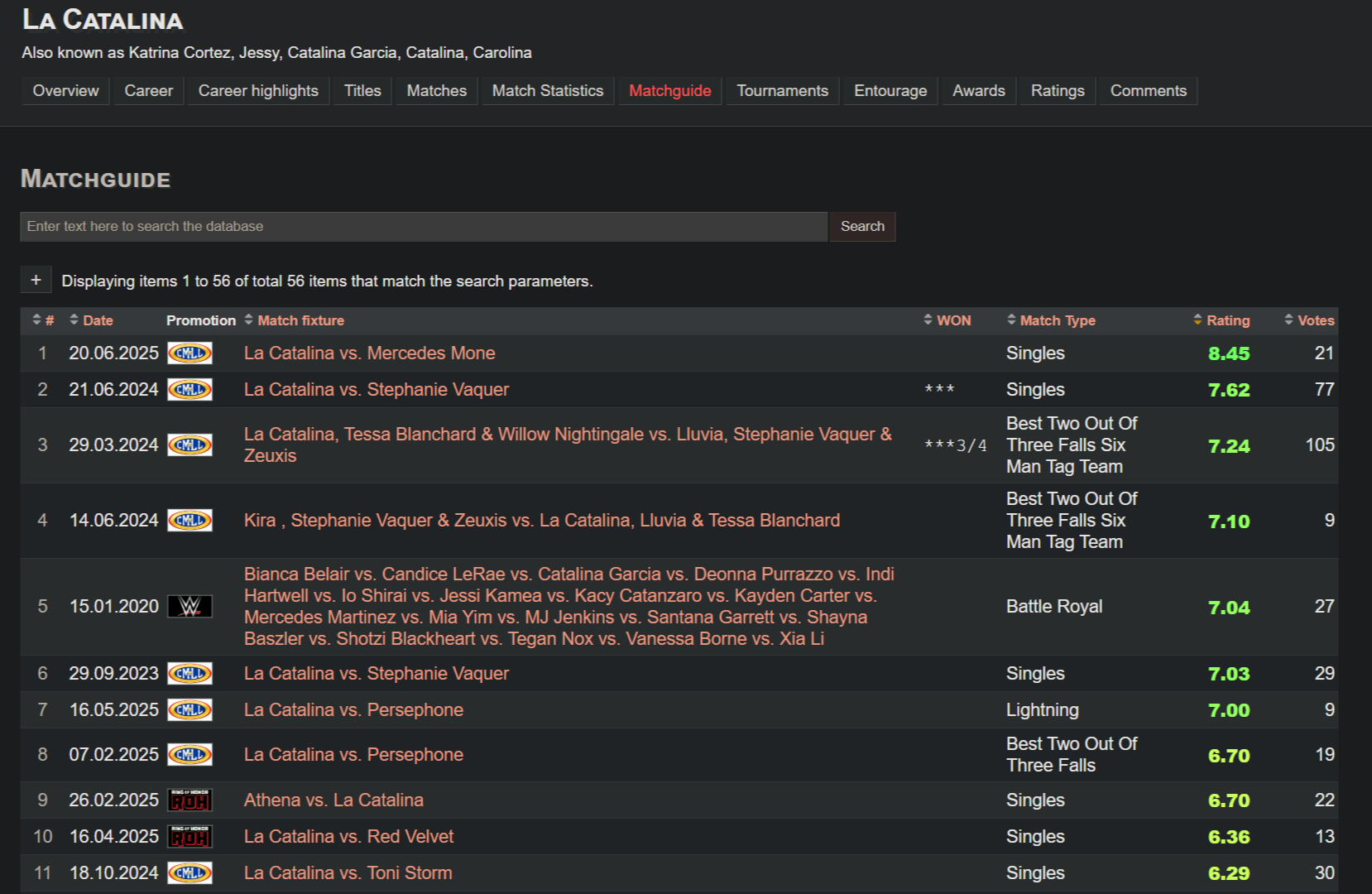The image size is (1372, 894).
Task: Click the CMLL logo in the 18.10.2024 row
Action: (189, 873)
